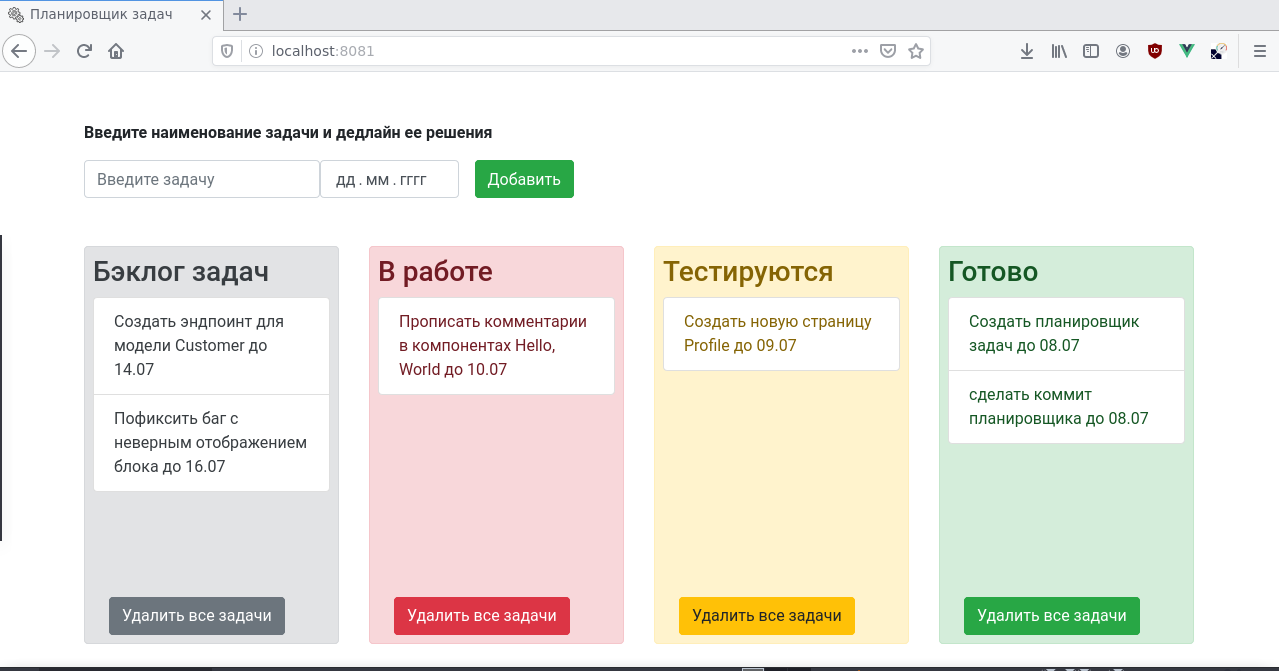The width and height of the screenshot is (1279, 671).
Task: Click the green Добавить button
Action: tap(524, 178)
